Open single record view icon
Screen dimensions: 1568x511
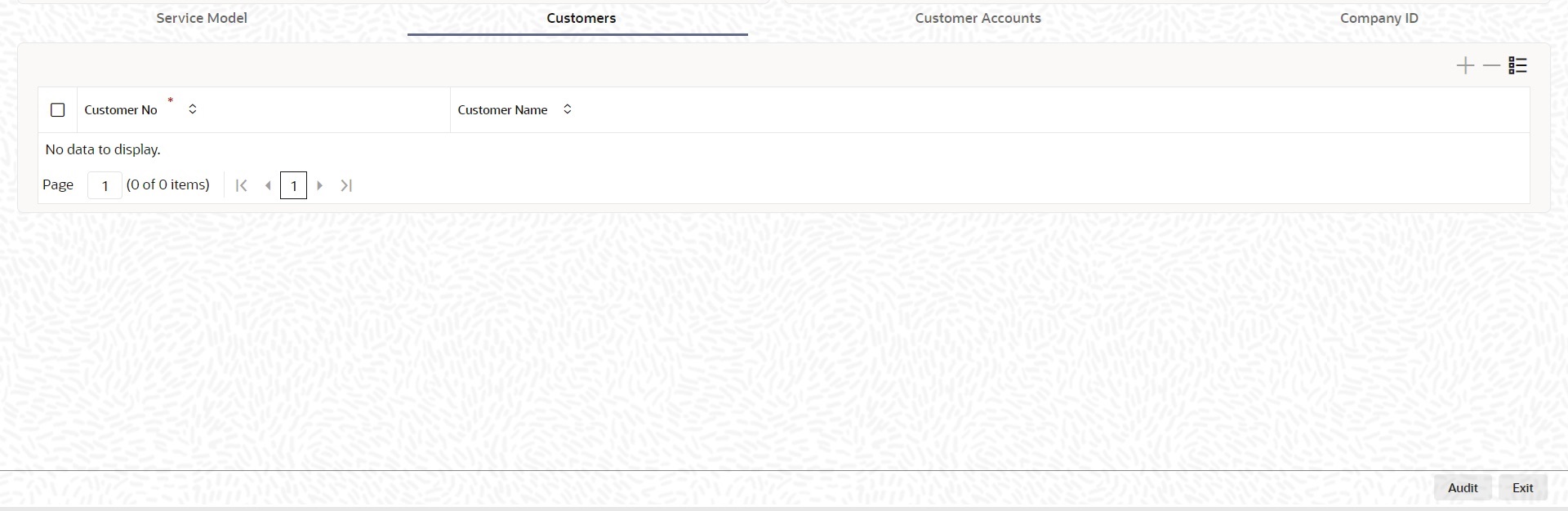pos(1517,65)
